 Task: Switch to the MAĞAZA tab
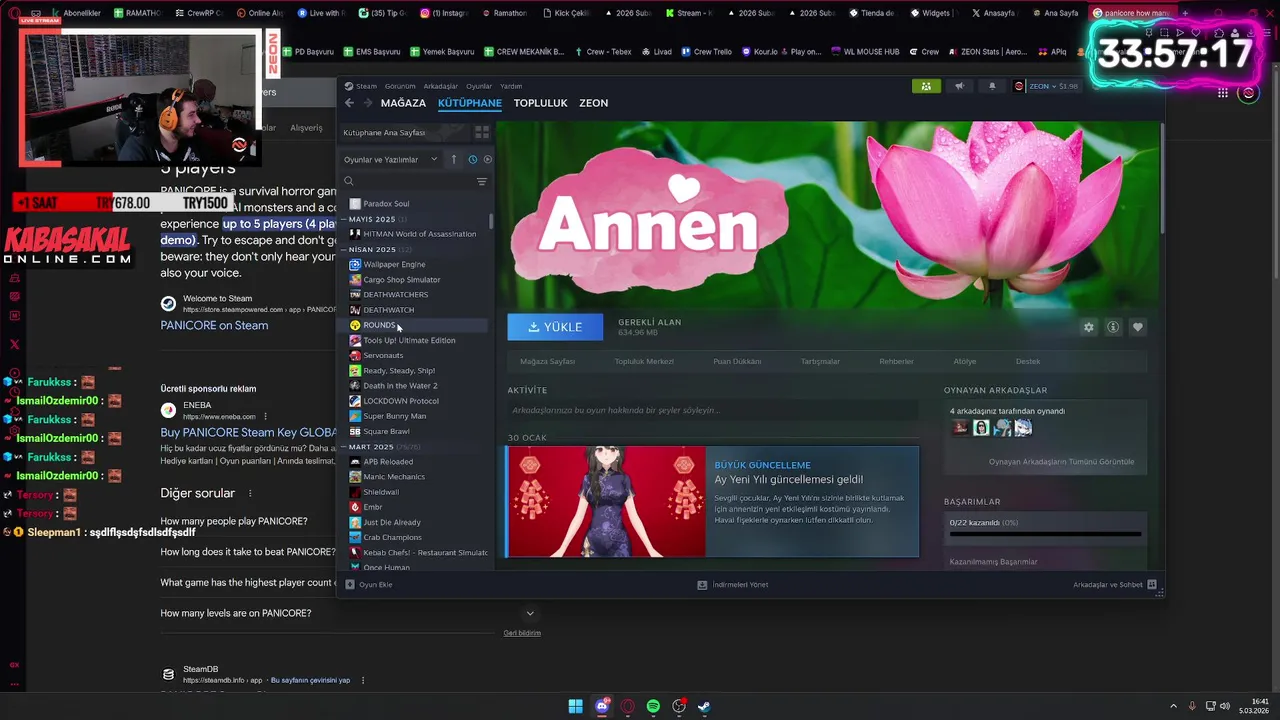403,103
